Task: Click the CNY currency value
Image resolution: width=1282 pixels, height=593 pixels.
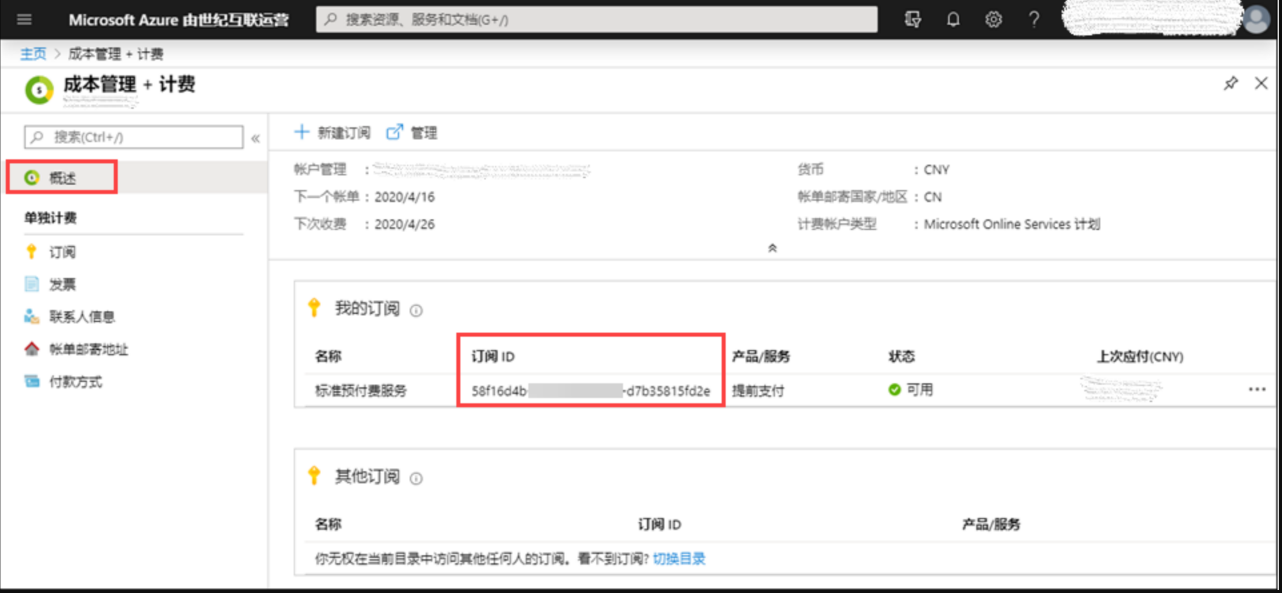Action: (937, 170)
